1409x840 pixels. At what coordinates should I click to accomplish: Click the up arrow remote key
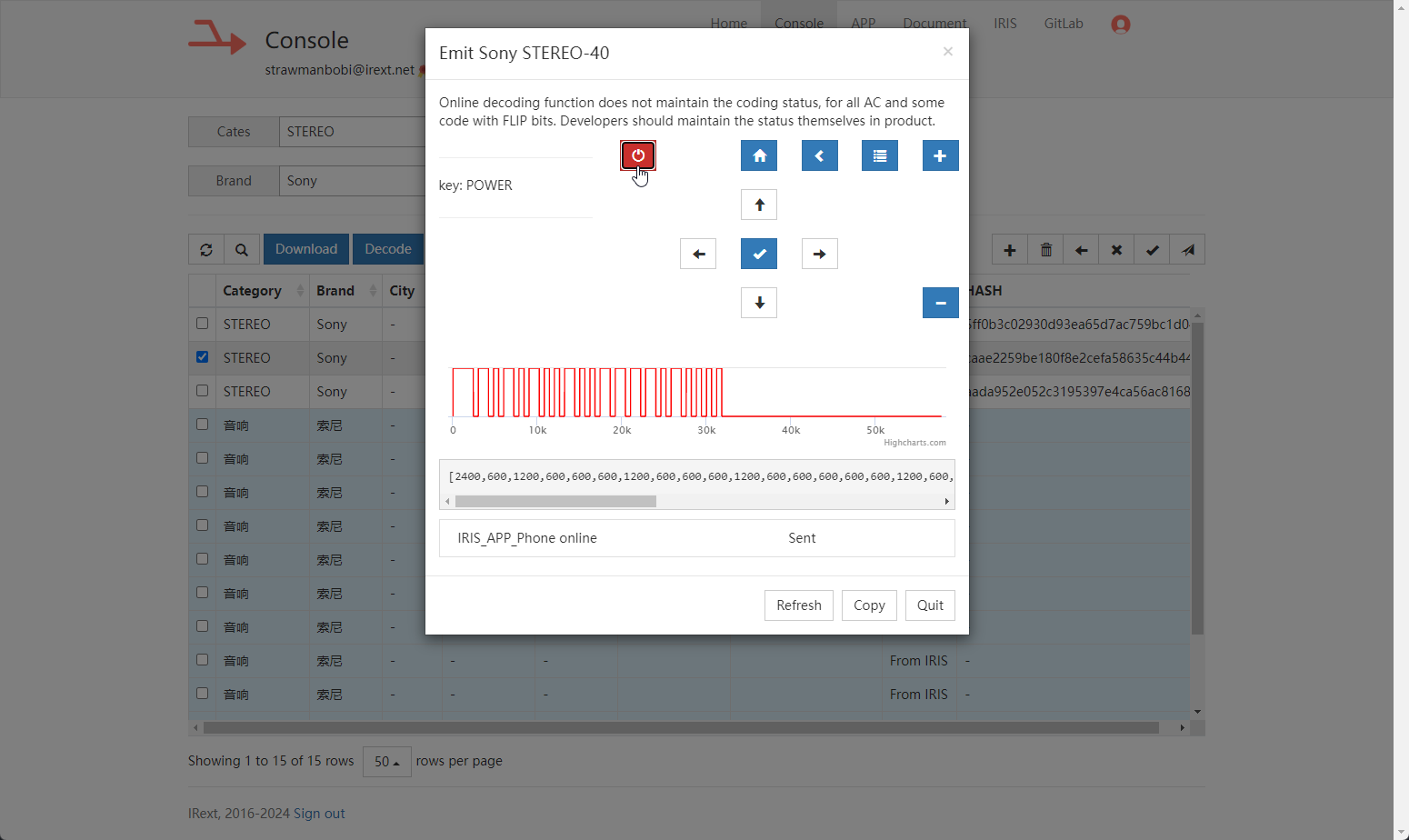point(759,205)
